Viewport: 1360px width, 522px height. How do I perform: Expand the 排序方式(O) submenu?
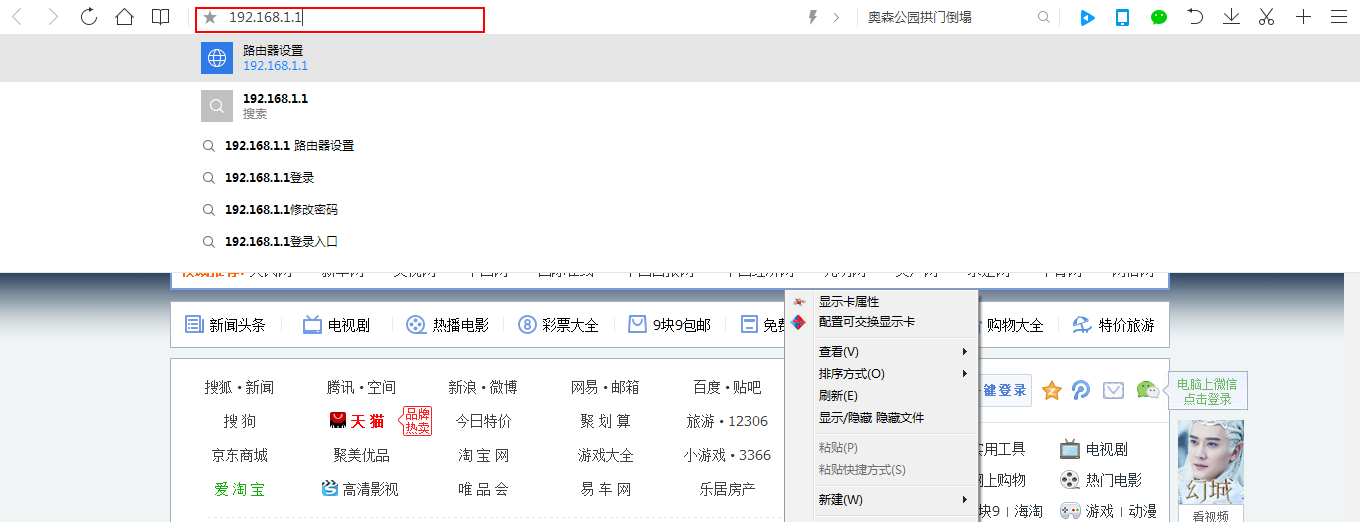click(x=881, y=374)
